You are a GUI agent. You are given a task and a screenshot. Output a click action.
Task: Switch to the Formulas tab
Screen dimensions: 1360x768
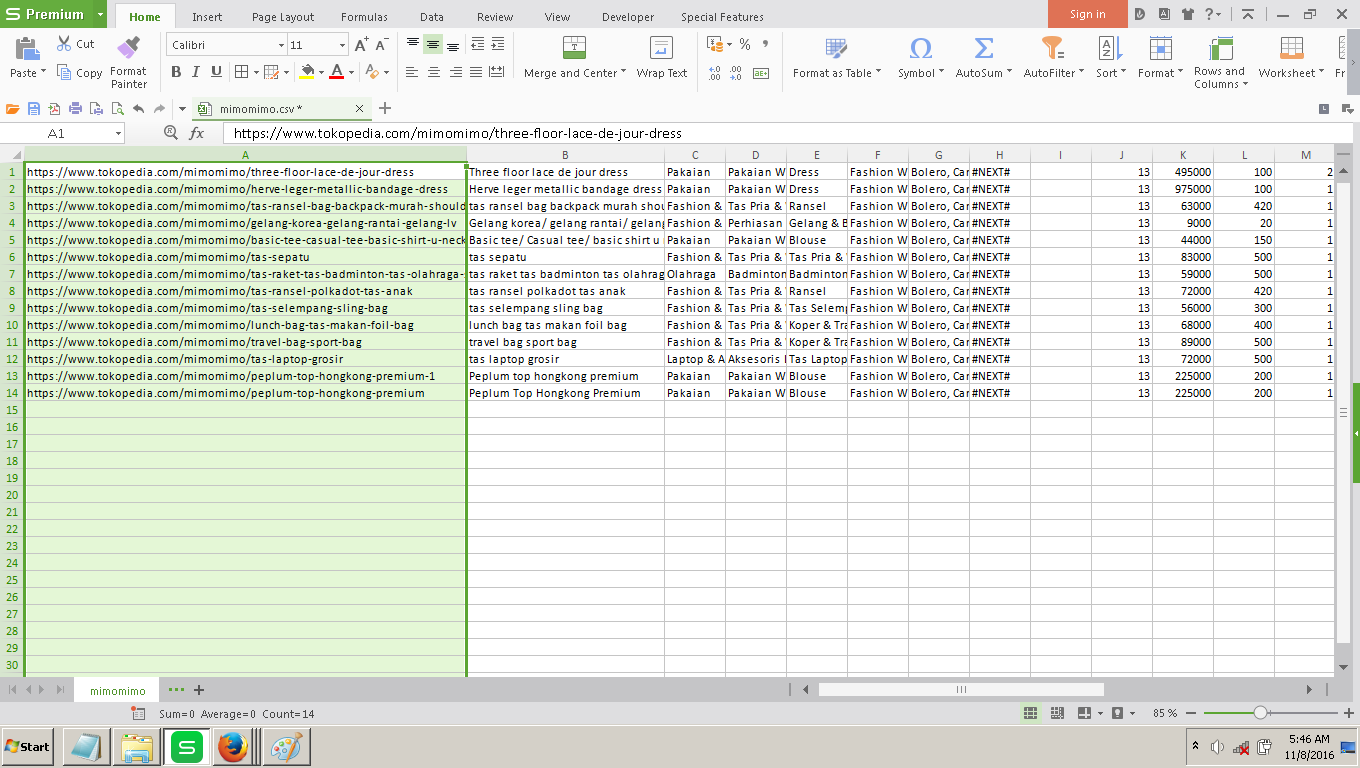(x=364, y=17)
